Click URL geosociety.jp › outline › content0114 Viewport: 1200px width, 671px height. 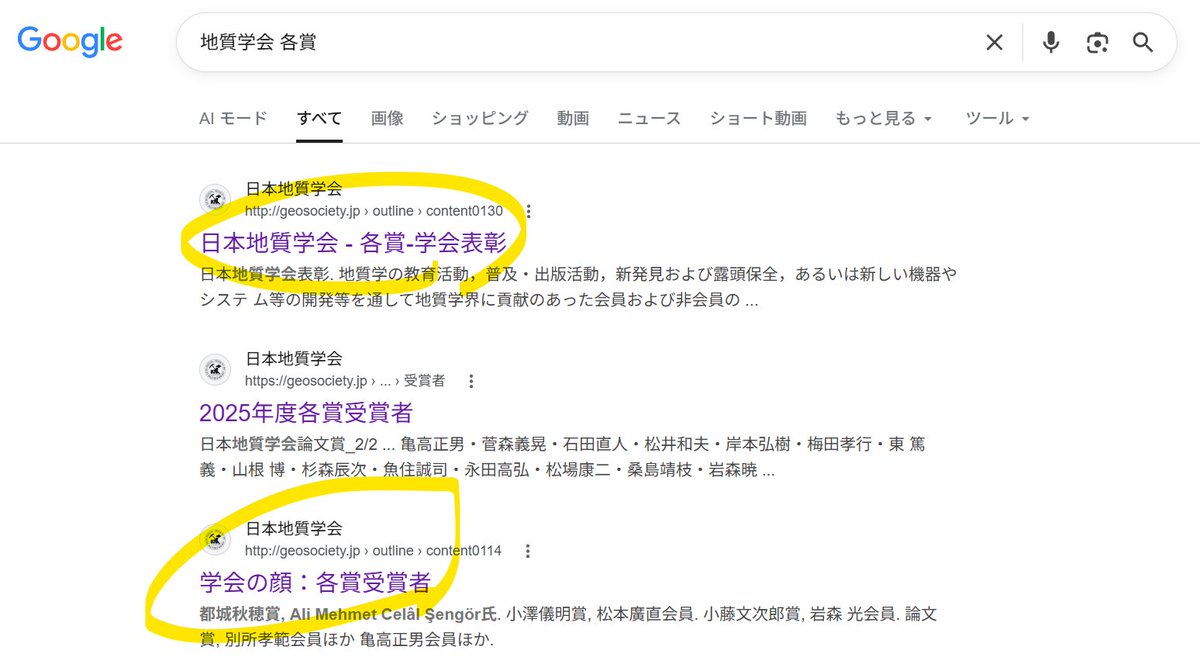[x=373, y=551]
